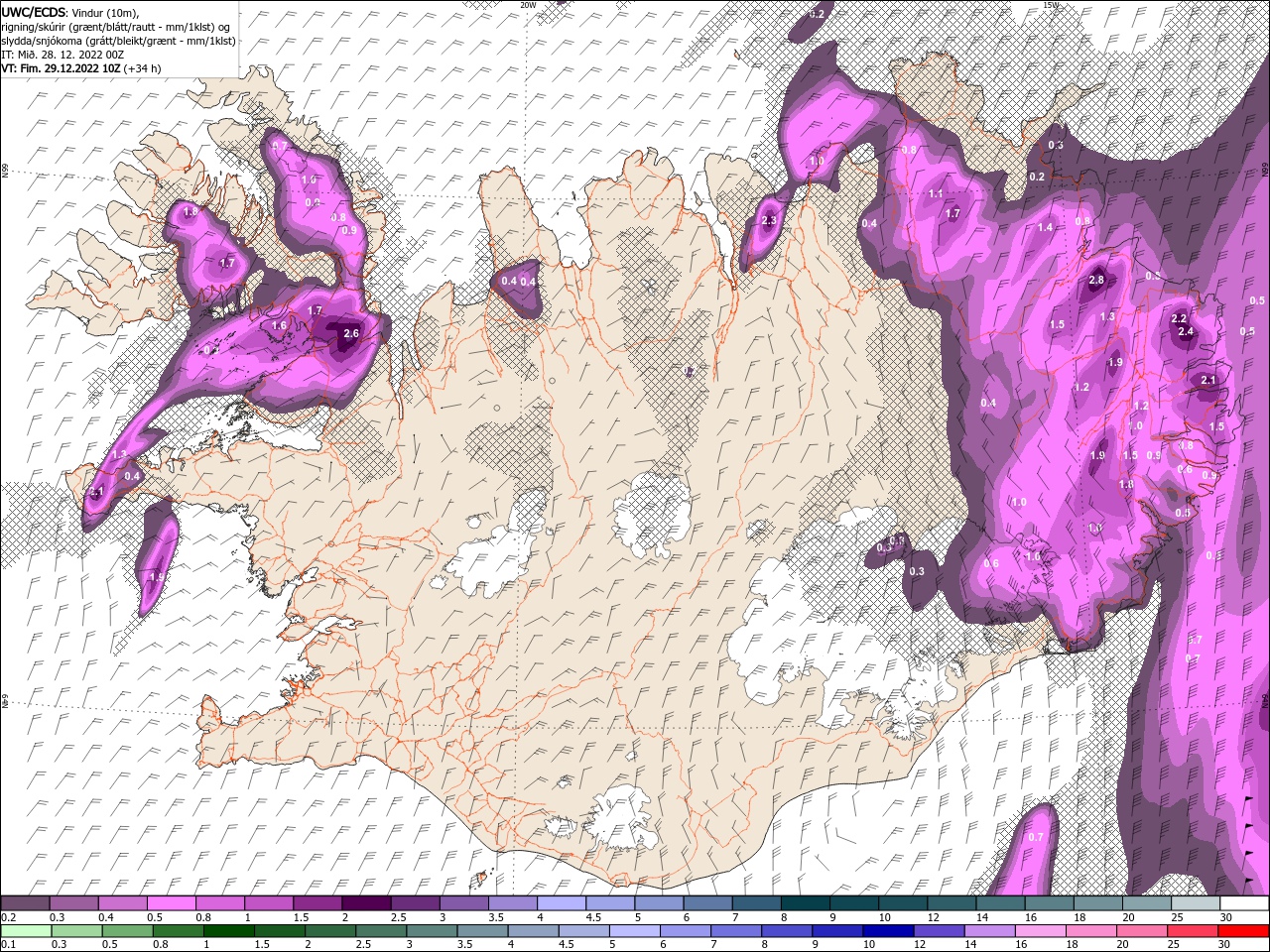Select the 4 swatch in purple snowfall scale
Viewport: 1270px width, 952px height.
coord(561,903)
